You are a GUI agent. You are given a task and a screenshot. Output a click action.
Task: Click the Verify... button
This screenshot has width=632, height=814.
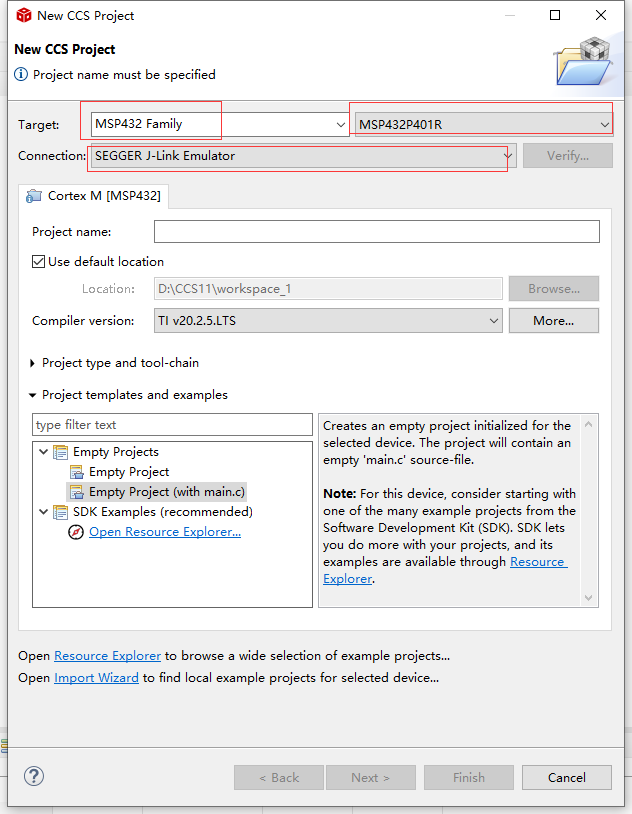568,156
